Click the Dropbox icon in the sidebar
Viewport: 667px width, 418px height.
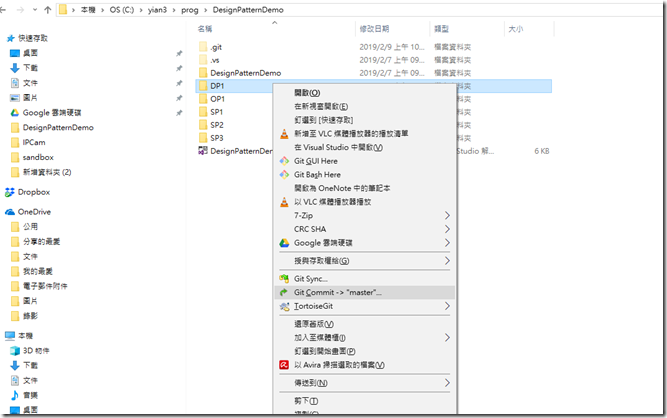[x=10, y=192]
